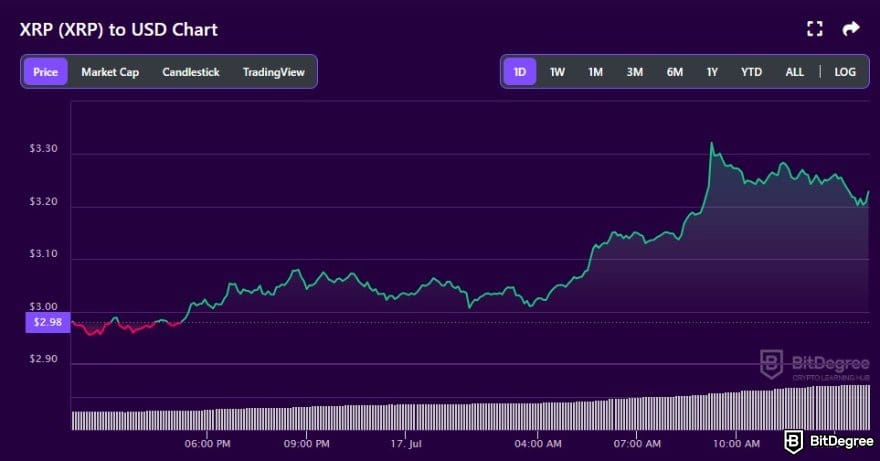Click the share arrow icon

[851, 29]
